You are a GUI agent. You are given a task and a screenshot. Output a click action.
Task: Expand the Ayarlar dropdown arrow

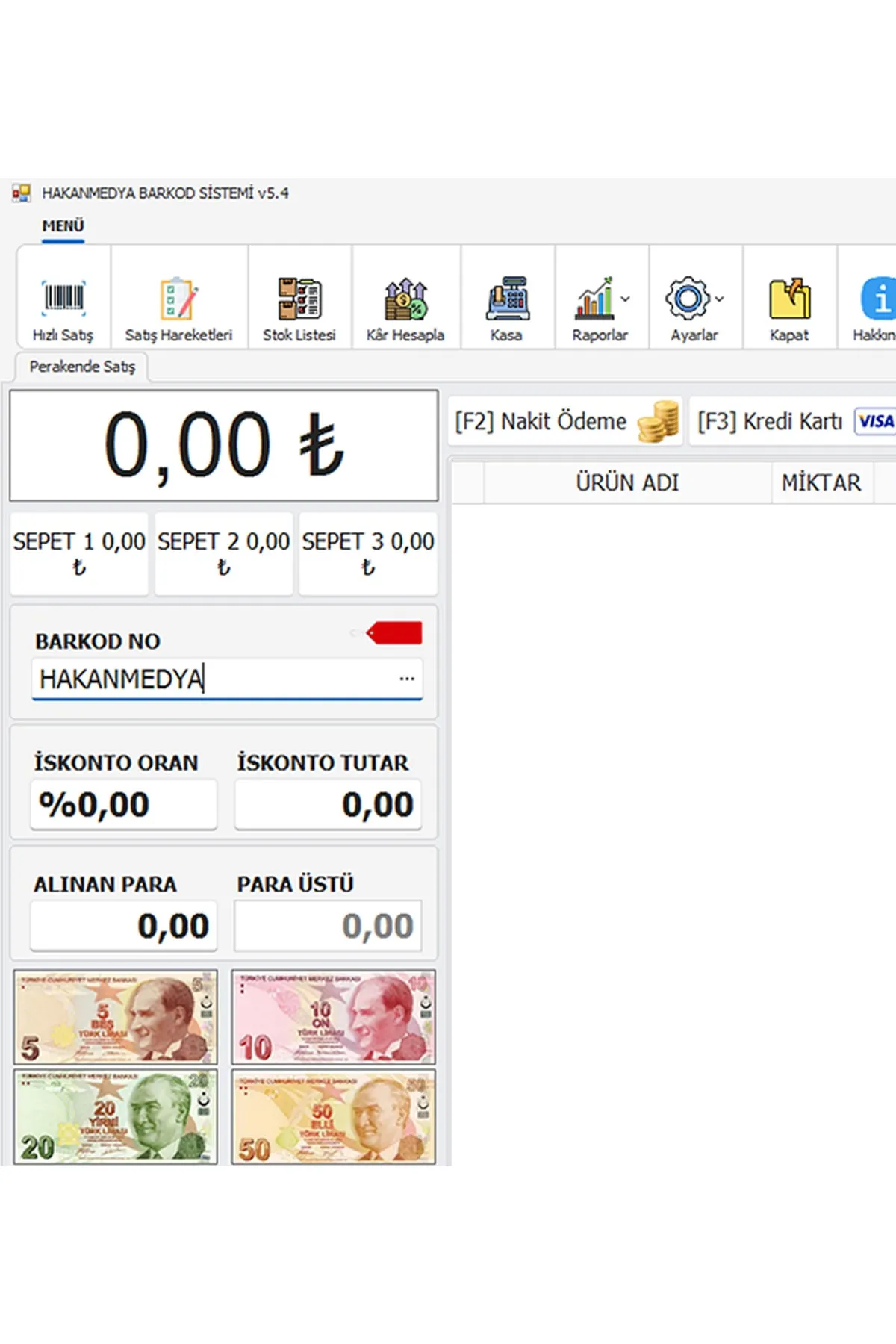coord(719,299)
